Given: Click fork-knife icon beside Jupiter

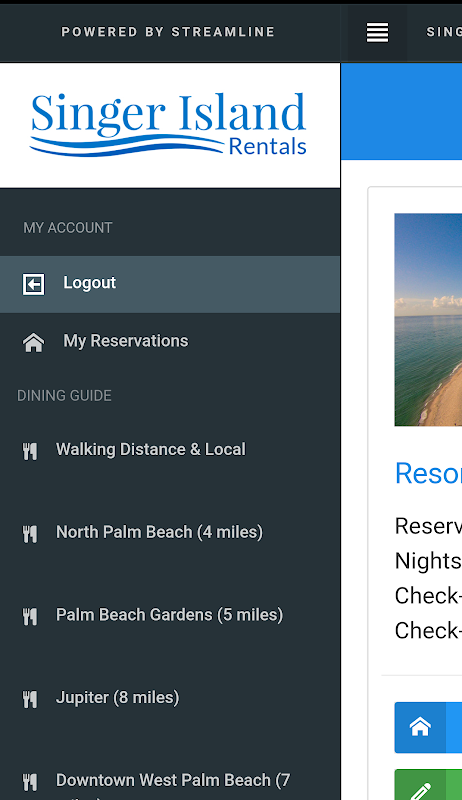Looking at the screenshot, I should point(30,699).
